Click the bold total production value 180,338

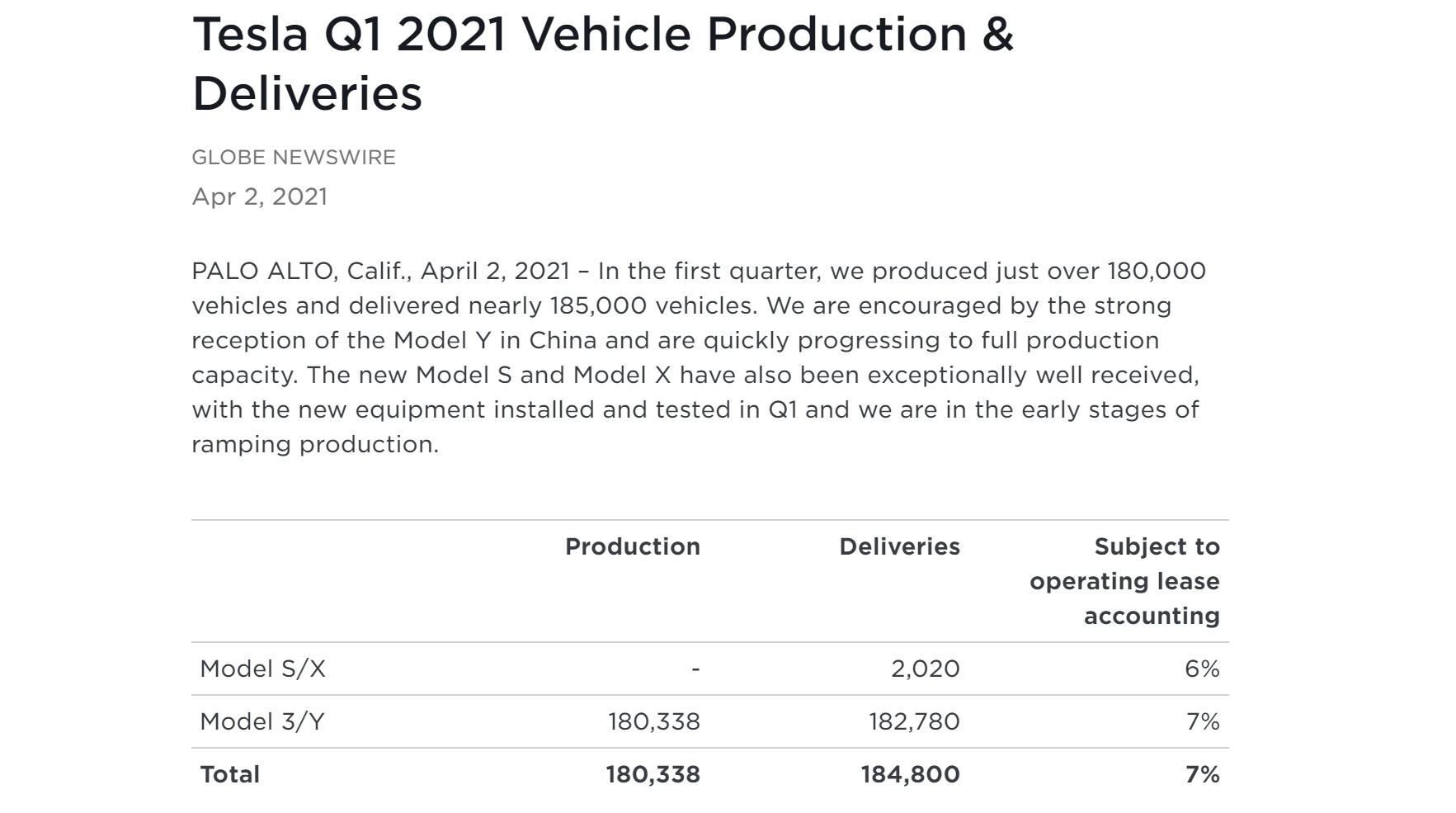coord(653,774)
